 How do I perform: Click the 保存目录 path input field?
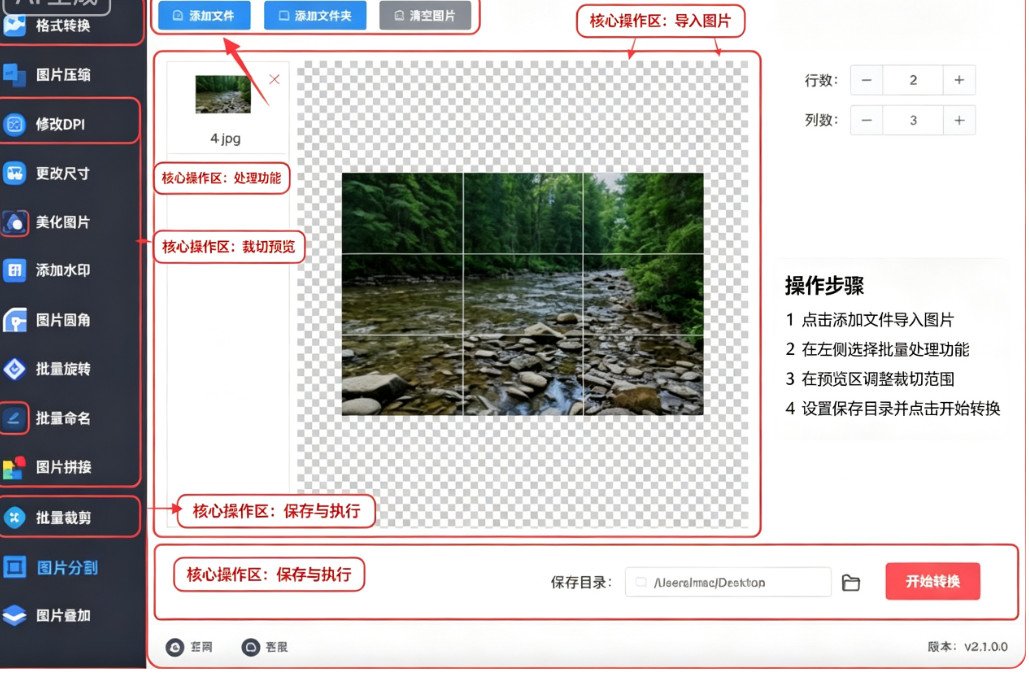point(728,583)
